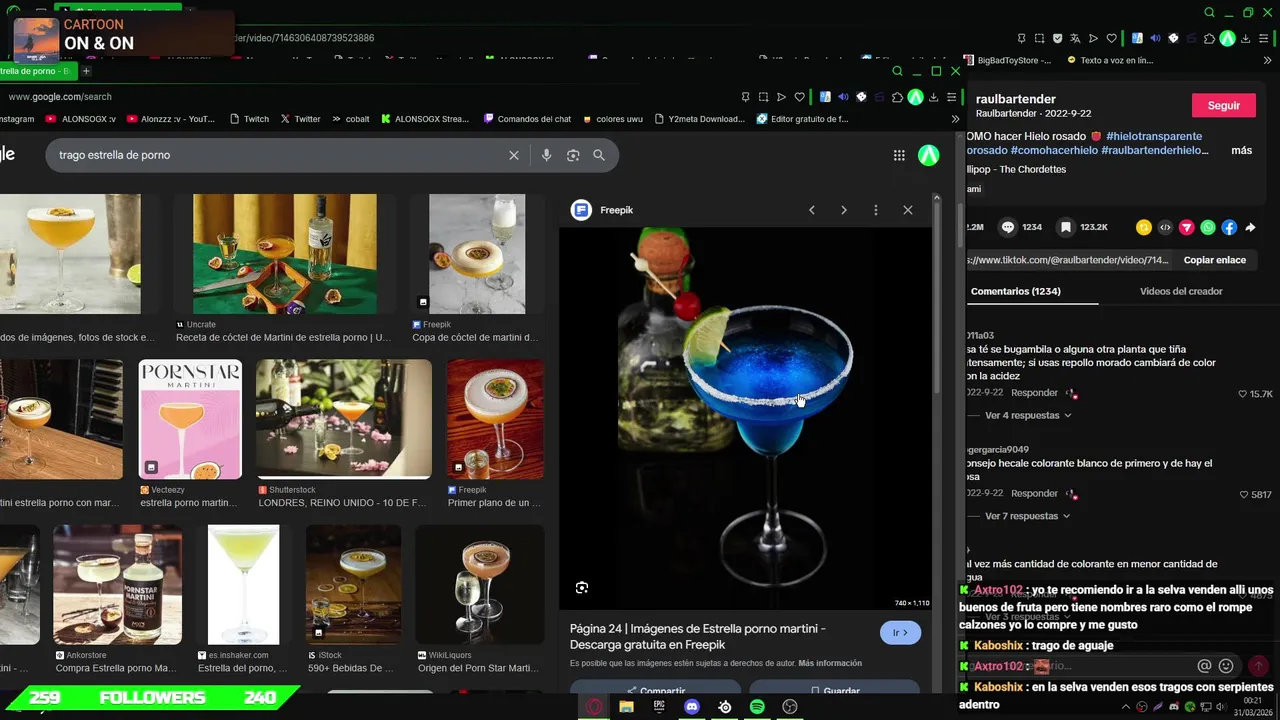
Task: Click the raulbartender username
Action: (1015, 99)
